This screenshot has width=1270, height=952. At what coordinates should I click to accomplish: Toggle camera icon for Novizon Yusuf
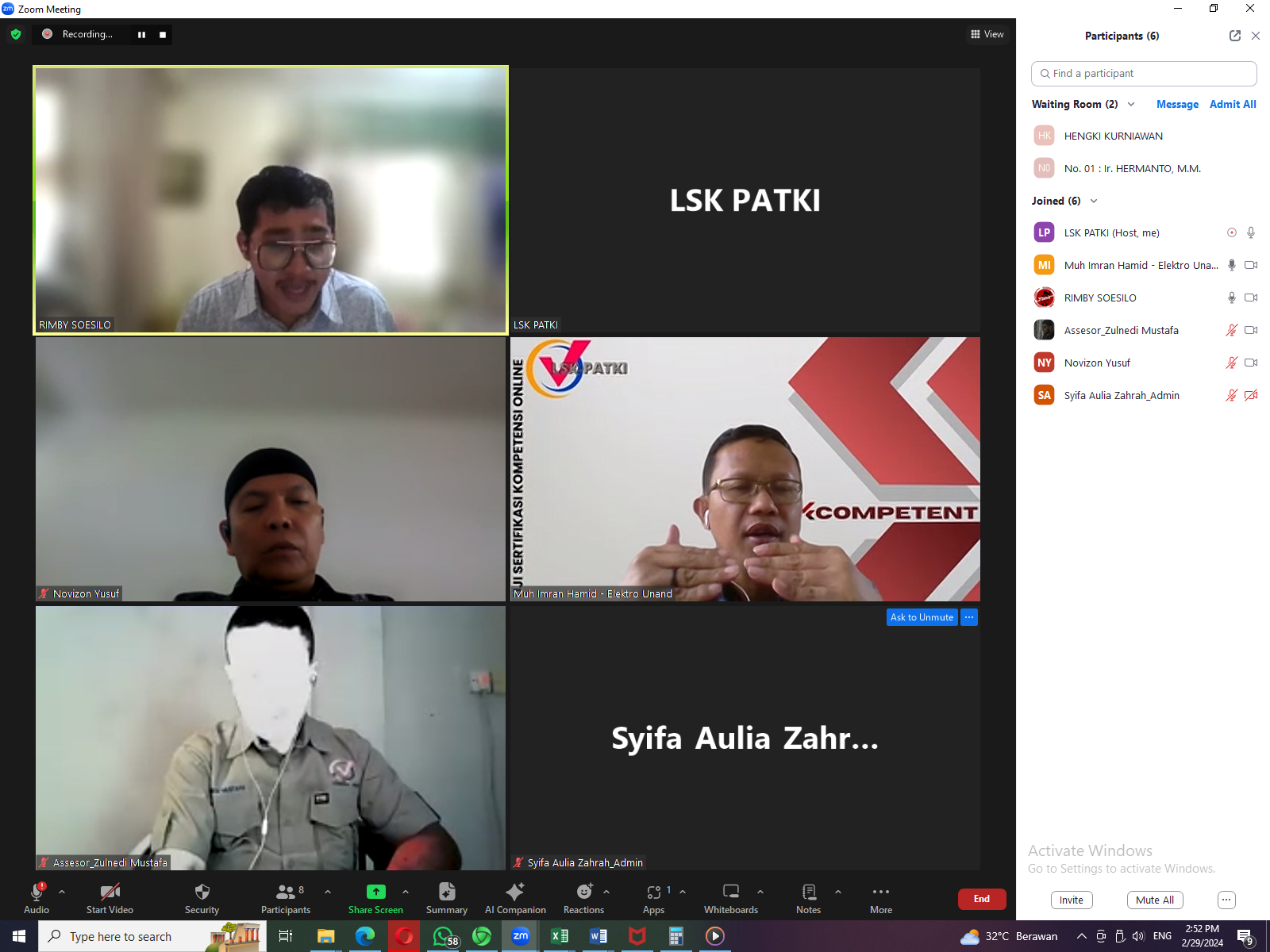[x=1251, y=363]
